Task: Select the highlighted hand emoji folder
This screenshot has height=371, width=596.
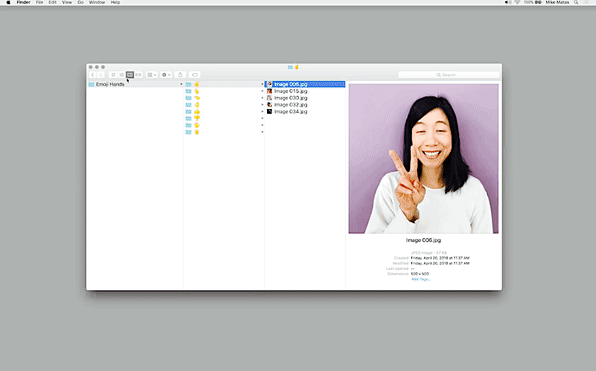Action: coord(224,84)
